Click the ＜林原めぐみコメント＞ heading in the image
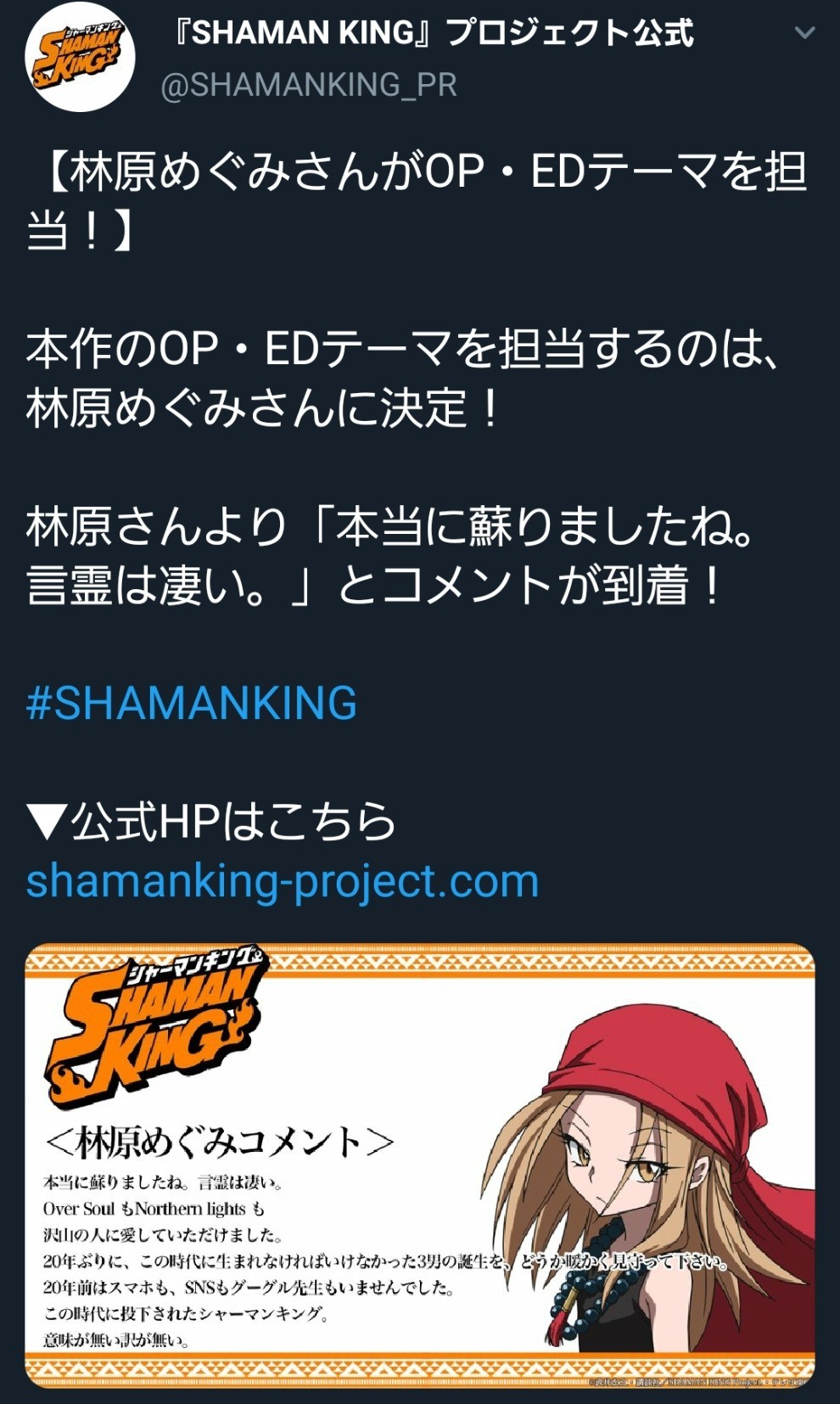 pyautogui.click(x=219, y=1142)
